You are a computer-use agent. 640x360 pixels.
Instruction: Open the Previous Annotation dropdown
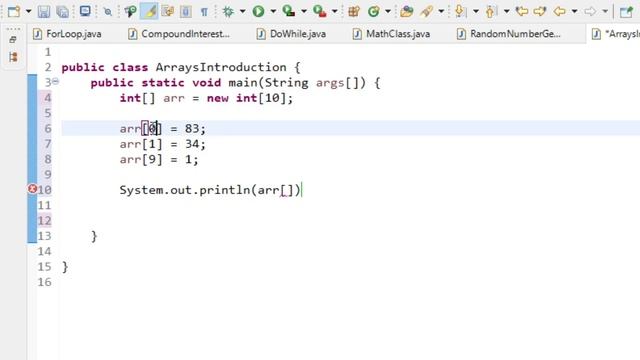[506, 11]
